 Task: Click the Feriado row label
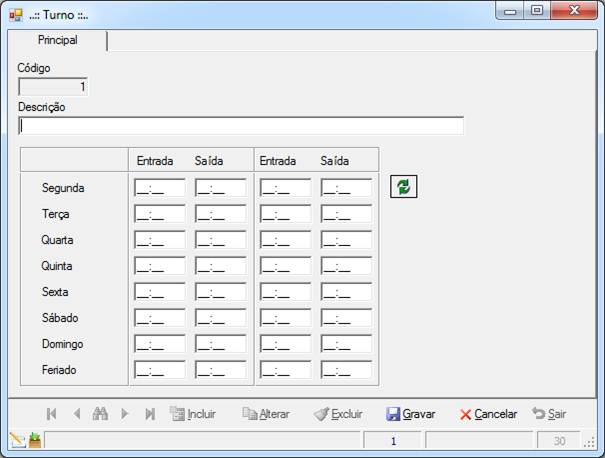[59, 370]
